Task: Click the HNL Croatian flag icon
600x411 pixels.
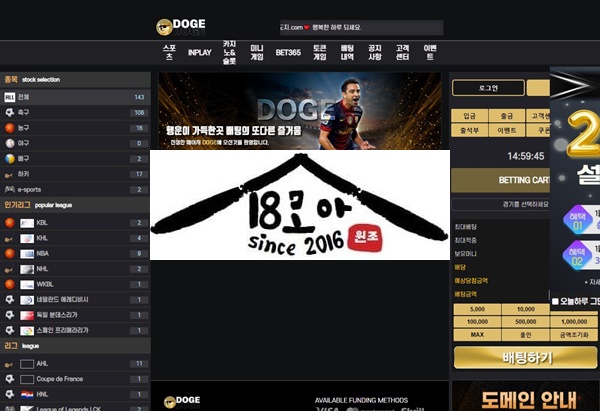Action: tap(27, 395)
